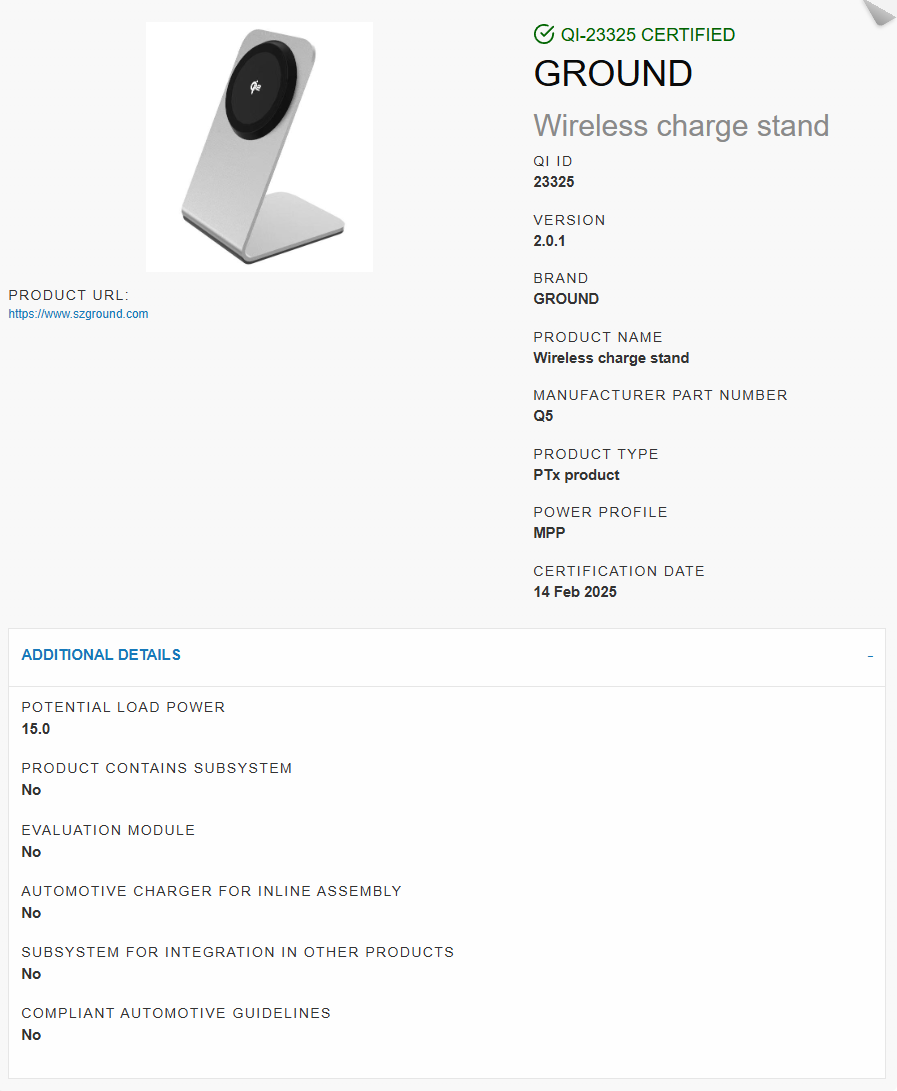897x1091 pixels.
Task: Click the EVALUATION MODULE label
Action: click(108, 830)
